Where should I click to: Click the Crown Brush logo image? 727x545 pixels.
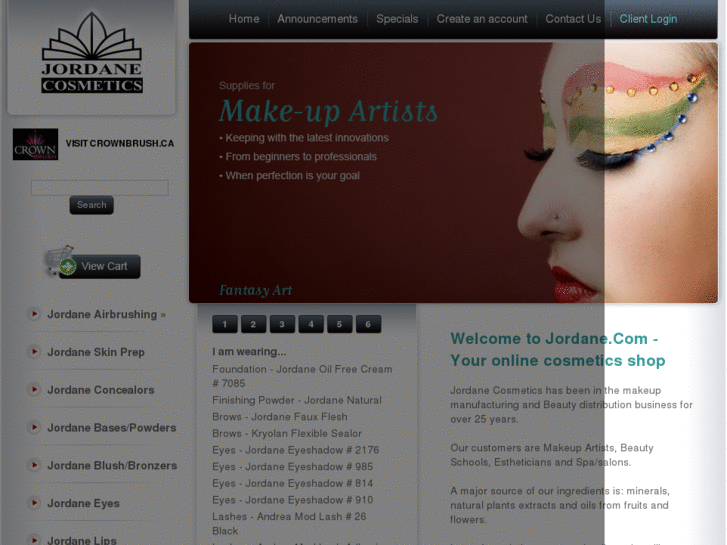(35, 144)
